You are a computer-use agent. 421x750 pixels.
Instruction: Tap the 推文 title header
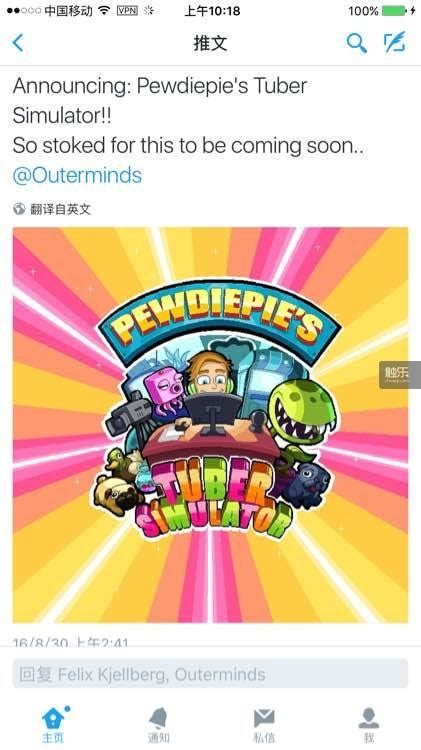(210, 43)
